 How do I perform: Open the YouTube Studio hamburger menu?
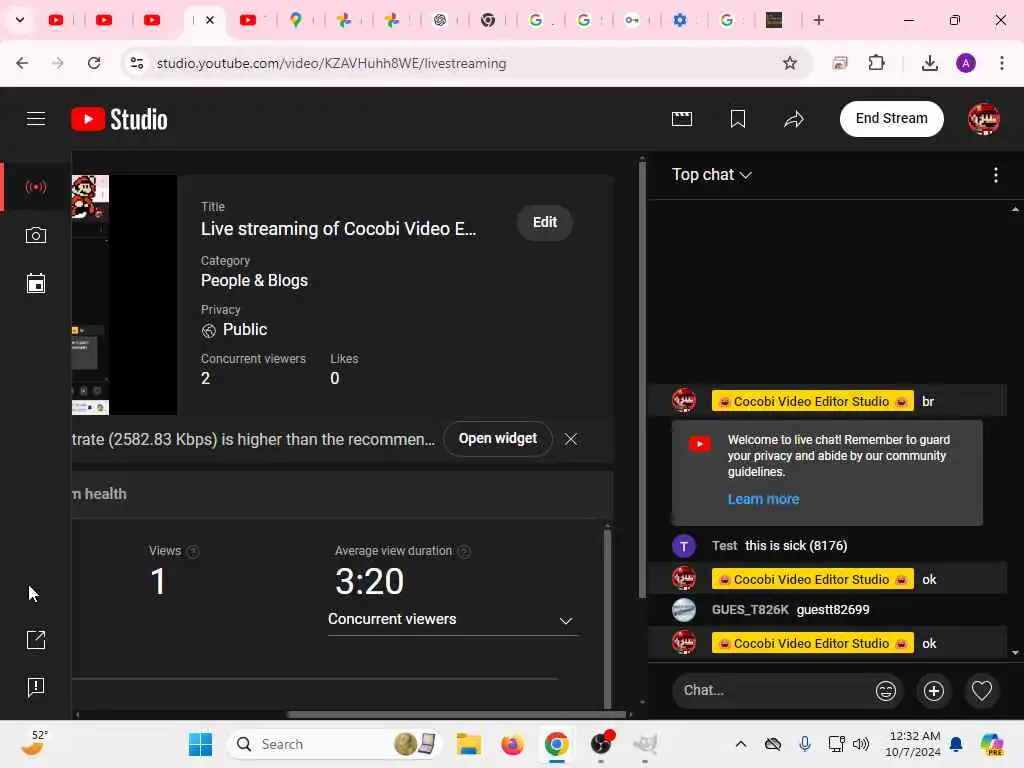point(36,119)
